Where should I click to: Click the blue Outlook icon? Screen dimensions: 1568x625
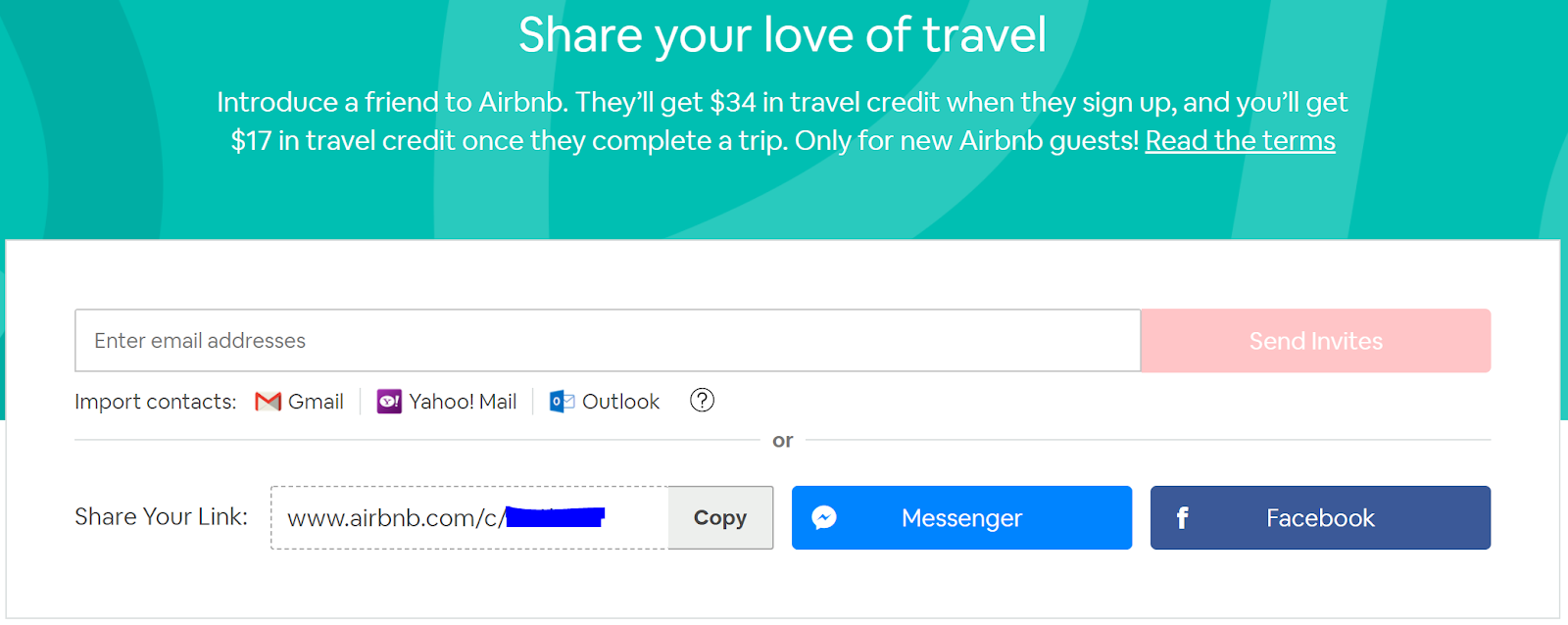pyautogui.click(x=562, y=402)
